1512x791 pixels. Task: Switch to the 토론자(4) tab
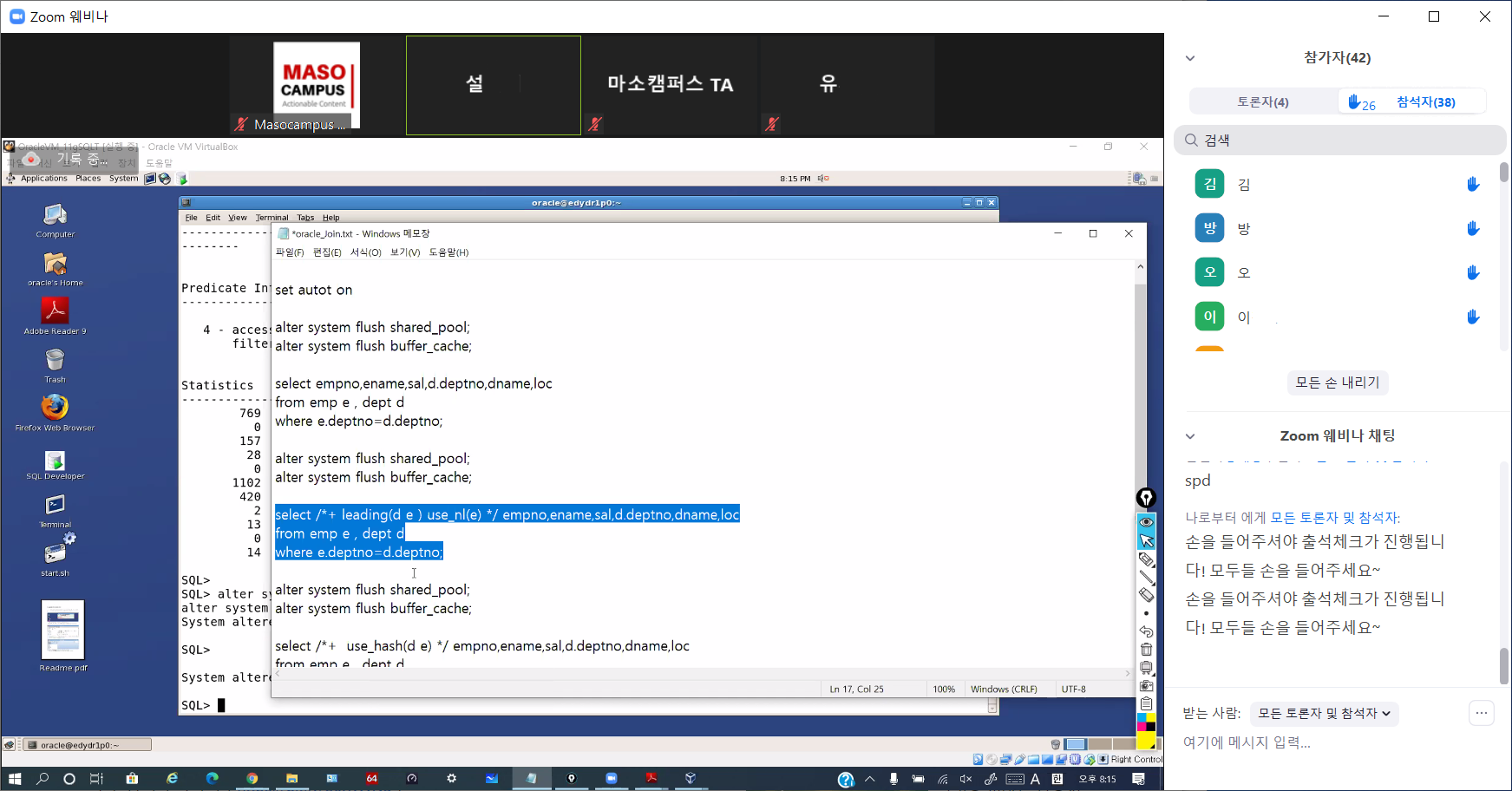pyautogui.click(x=1262, y=102)
